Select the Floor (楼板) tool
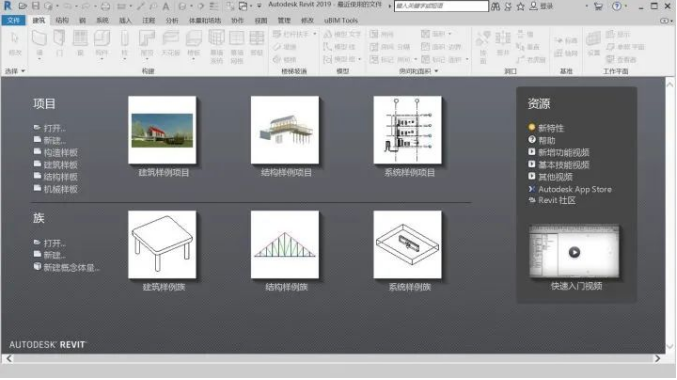Screen dimensions: 677x380 point(193,44)
